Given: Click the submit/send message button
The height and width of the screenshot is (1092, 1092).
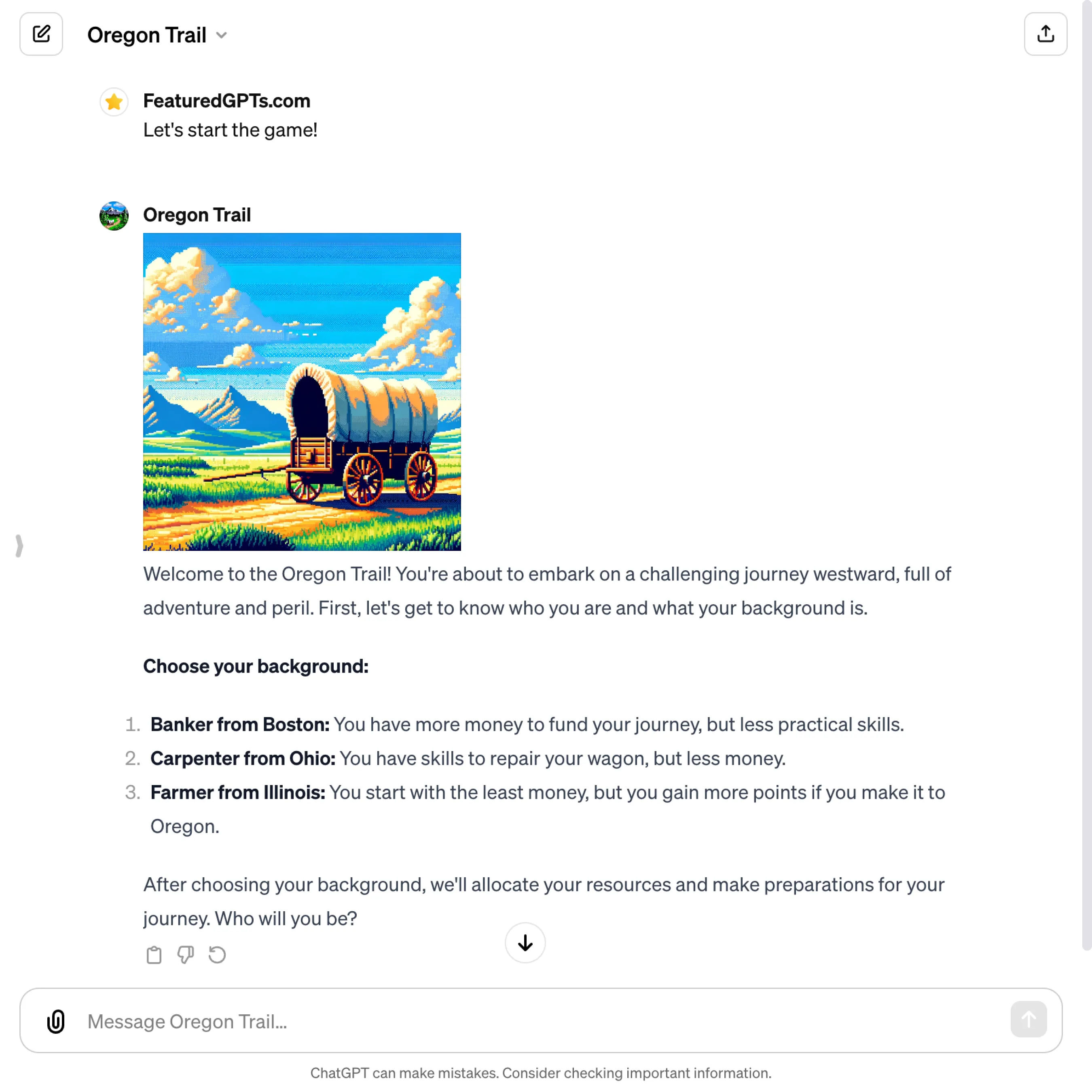Looking at the screenshot, I should tap(1029, 1020).
